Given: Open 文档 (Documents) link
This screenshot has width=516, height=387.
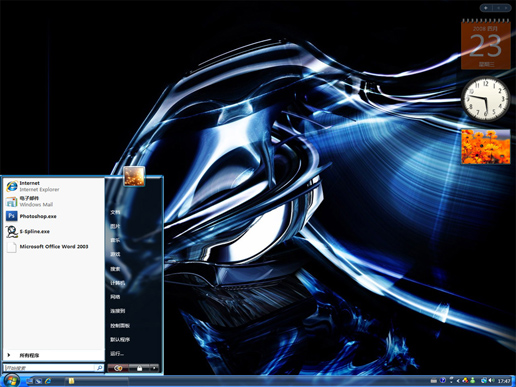Looking at the screenshot, I should click(115, 212).
